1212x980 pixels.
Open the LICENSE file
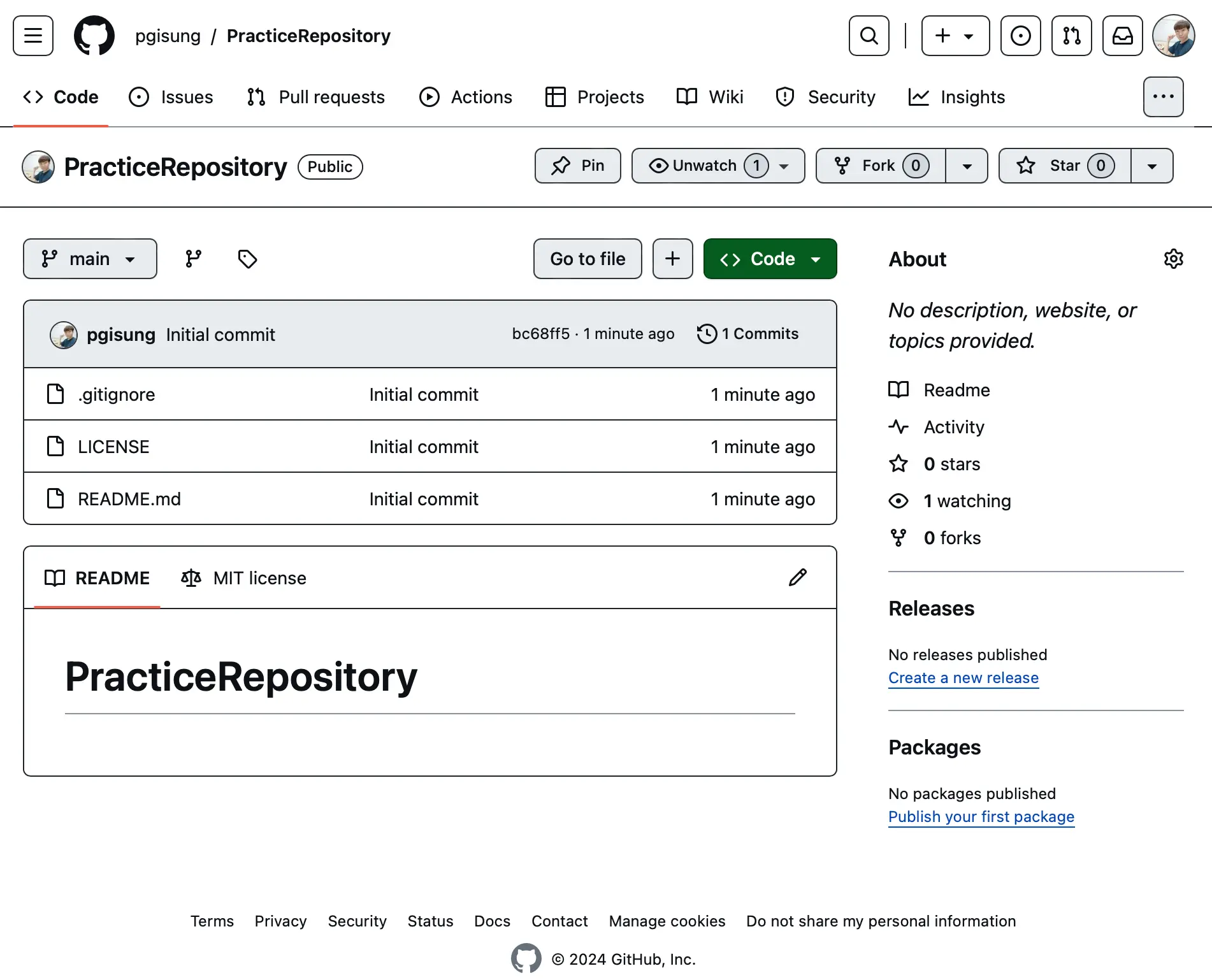(x=113, y=447)
